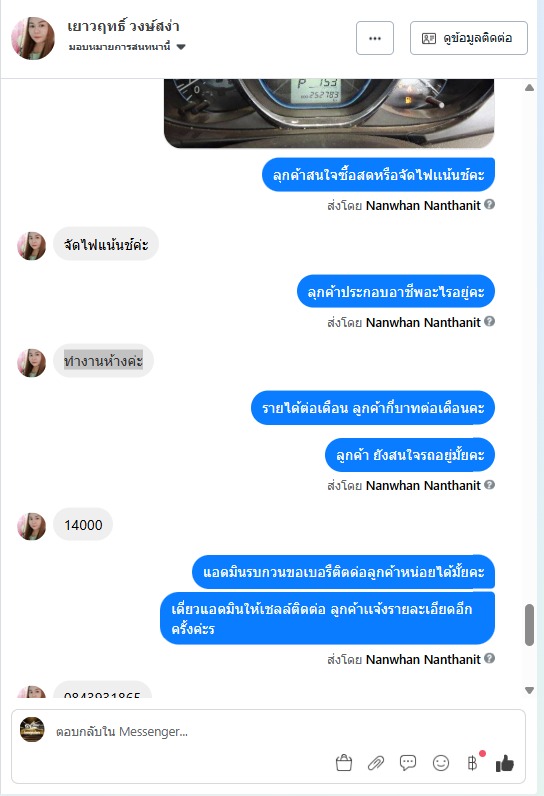Click the baht payment request icon
This screenshot has height=796, width=544.
472,762
